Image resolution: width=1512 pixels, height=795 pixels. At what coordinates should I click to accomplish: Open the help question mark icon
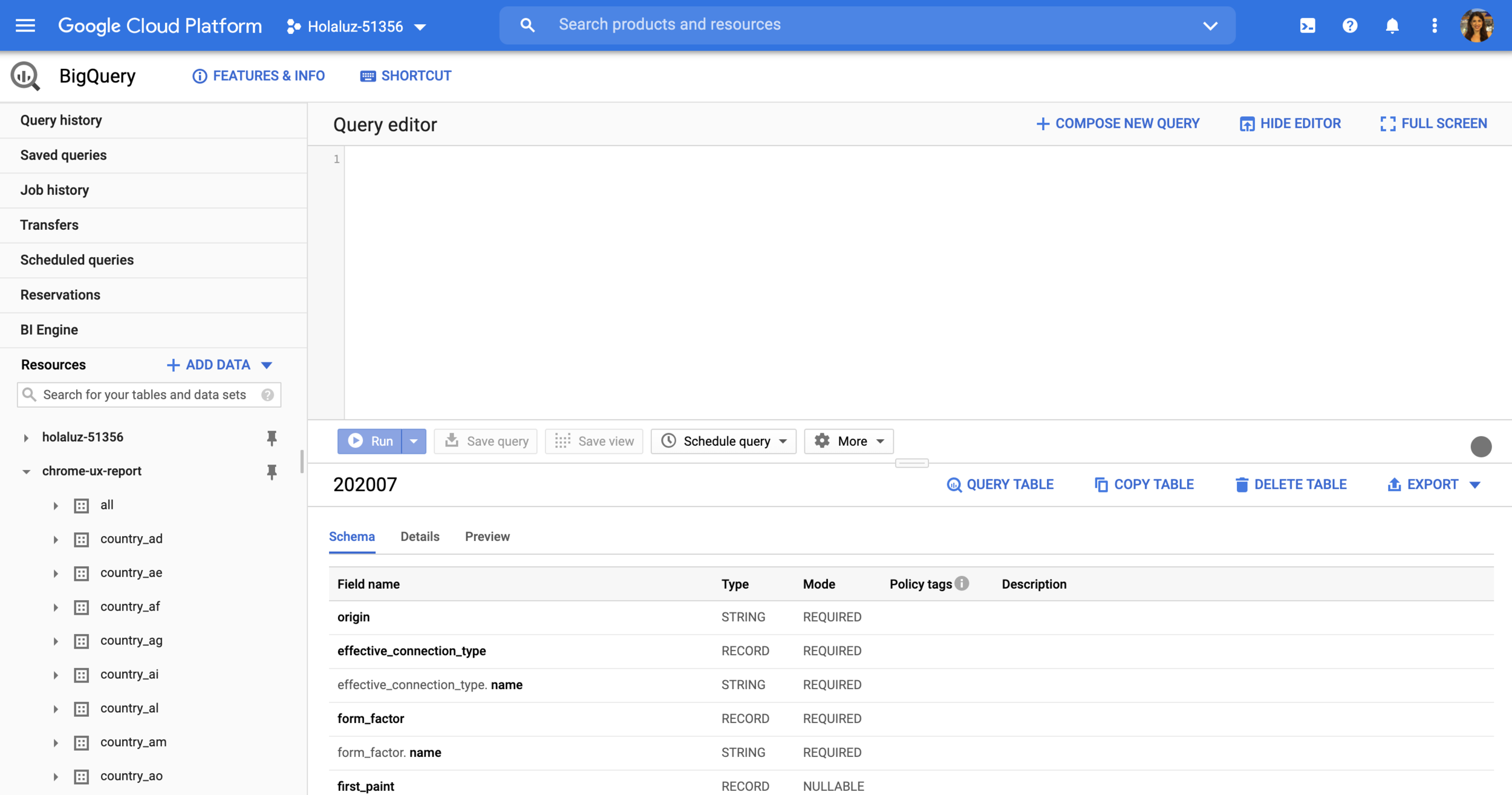(1349, 25)
